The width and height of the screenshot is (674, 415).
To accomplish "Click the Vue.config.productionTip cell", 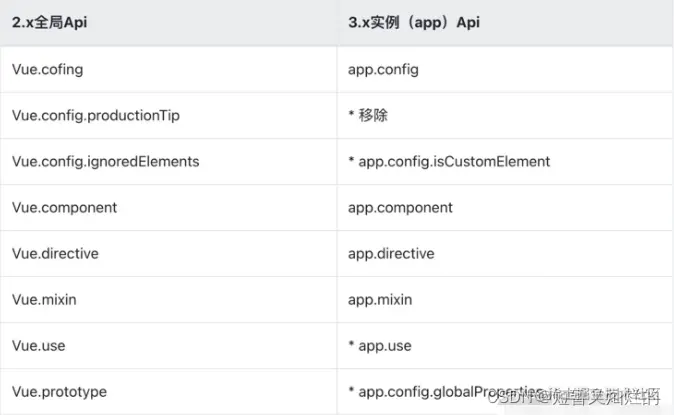I will click(x=95, y=116).
